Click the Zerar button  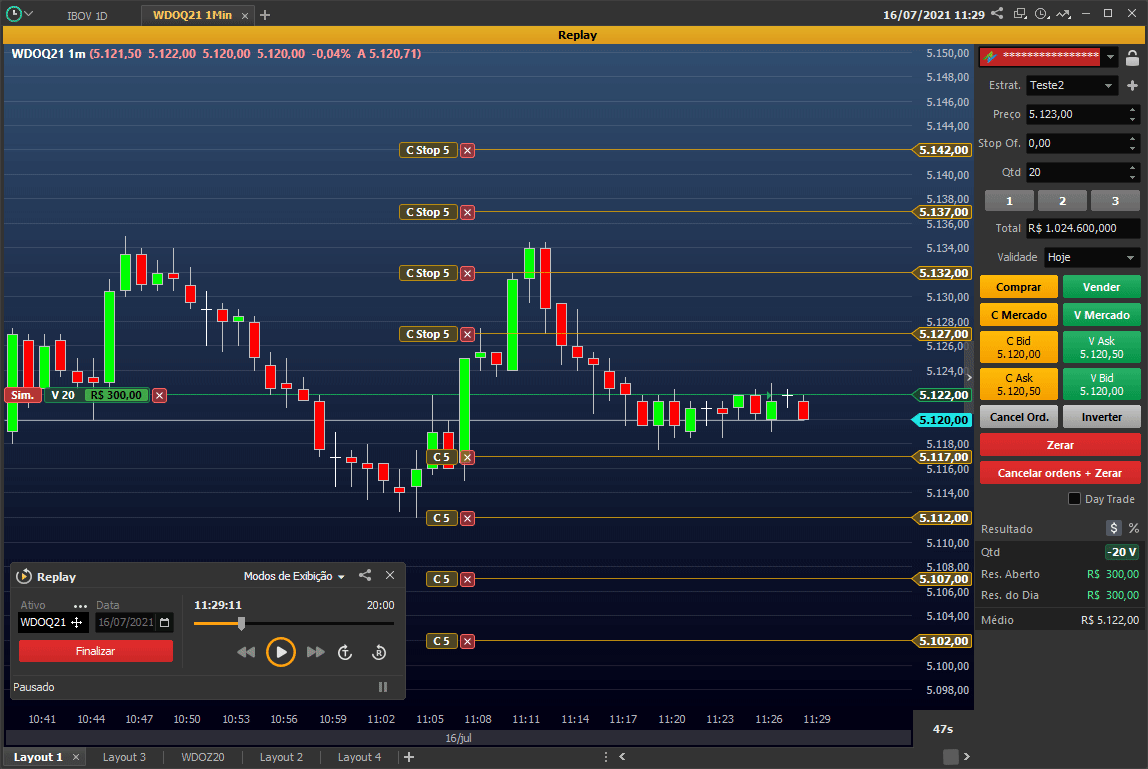(x=1059, y=445)
